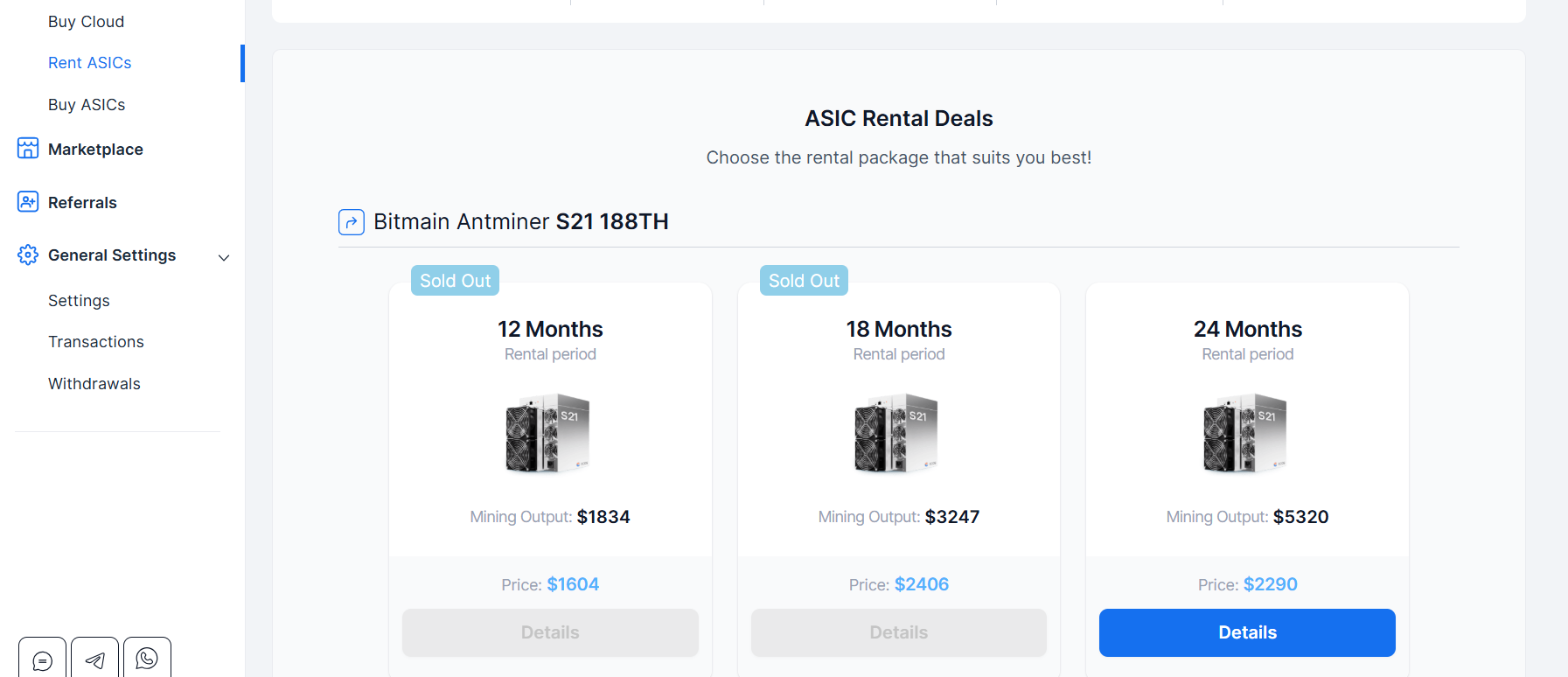View the Transactions page

(x=96, y=342)
